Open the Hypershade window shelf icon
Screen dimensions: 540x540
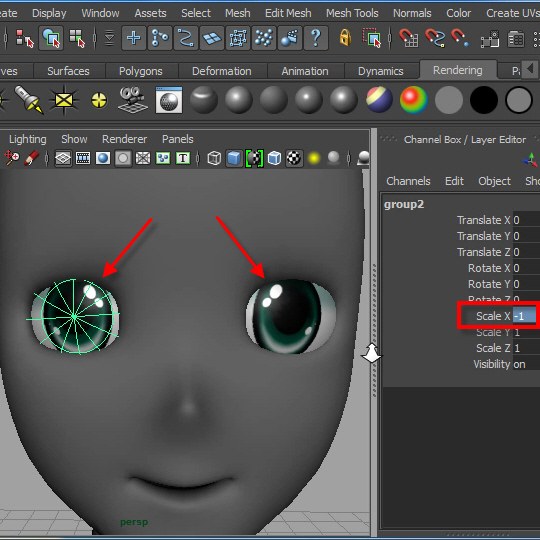pyautogui.click(x=169, y=100)
